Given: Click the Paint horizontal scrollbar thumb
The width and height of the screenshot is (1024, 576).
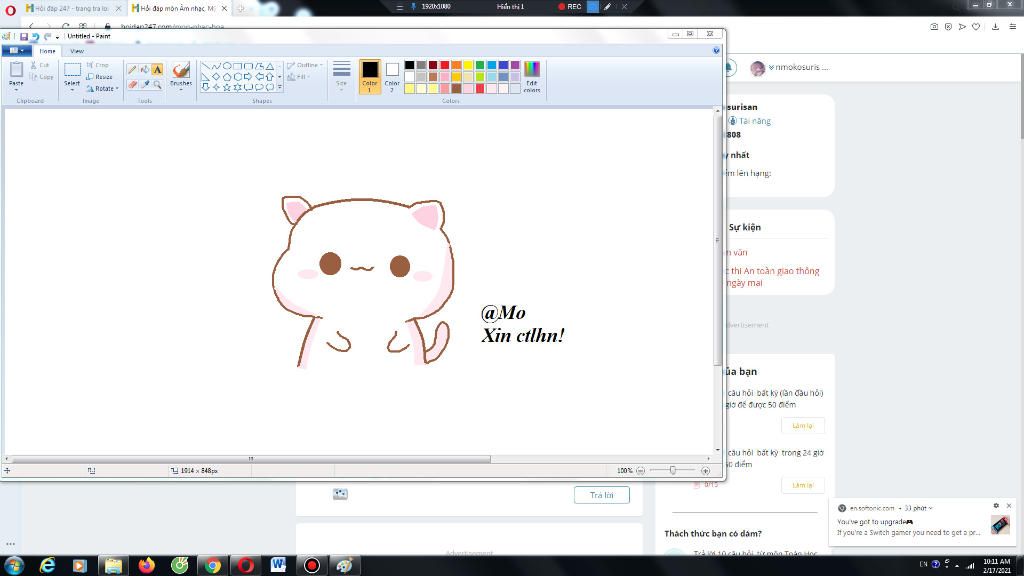Looking at the screenshot, I should 251,459.
